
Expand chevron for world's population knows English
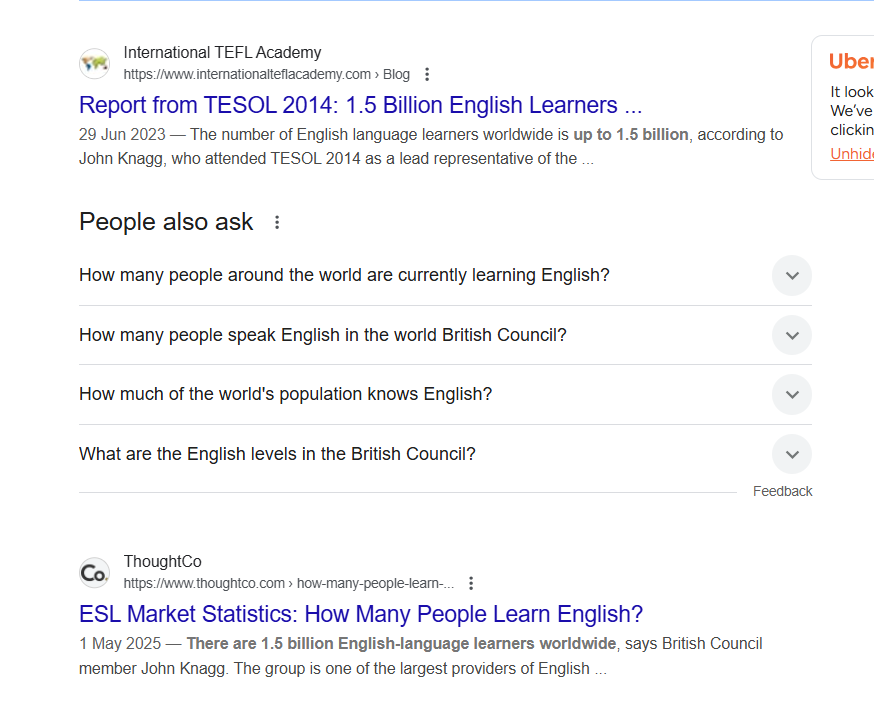[792, 394]
